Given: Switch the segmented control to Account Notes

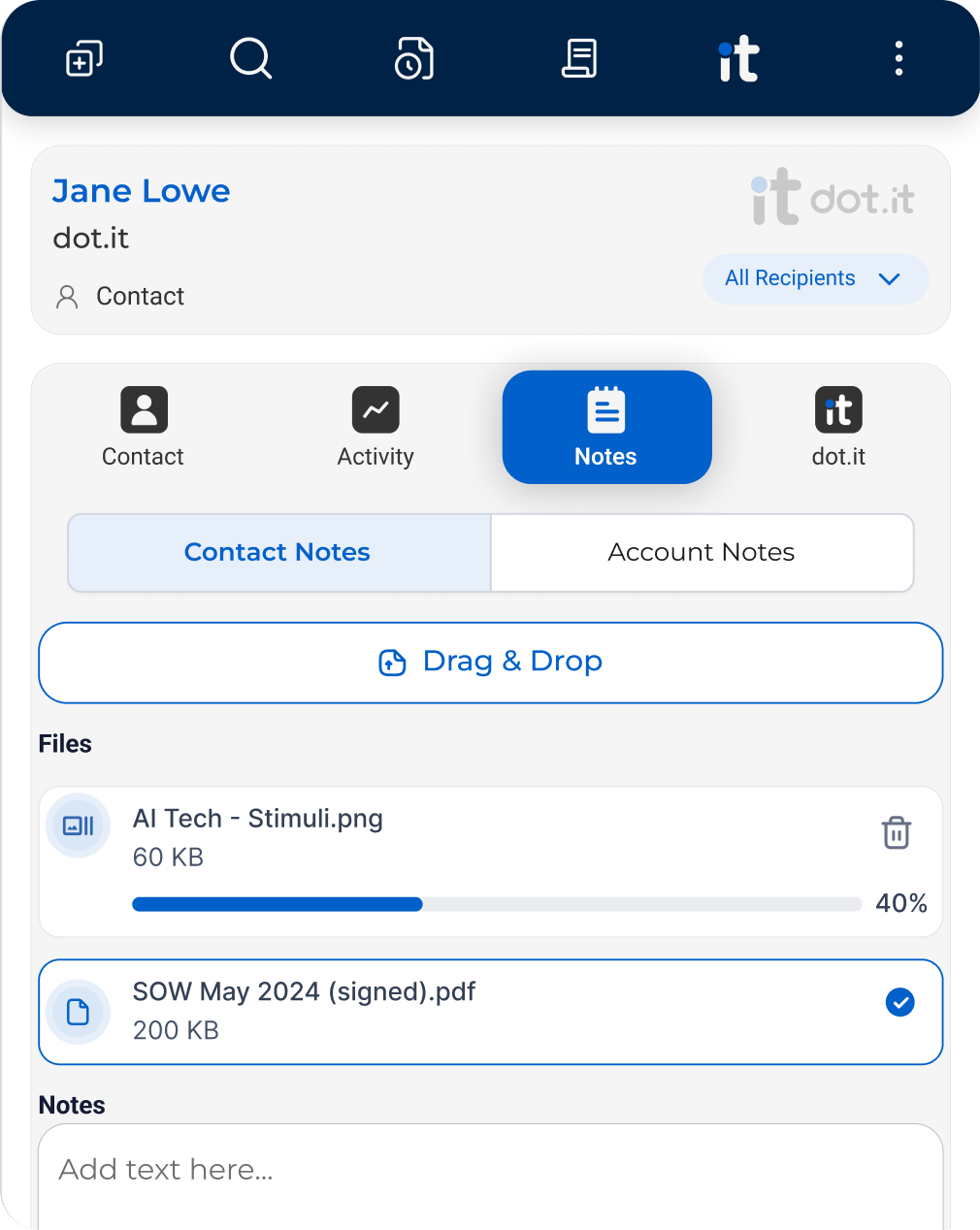Looking at the screenshot, I should (701, 552).
